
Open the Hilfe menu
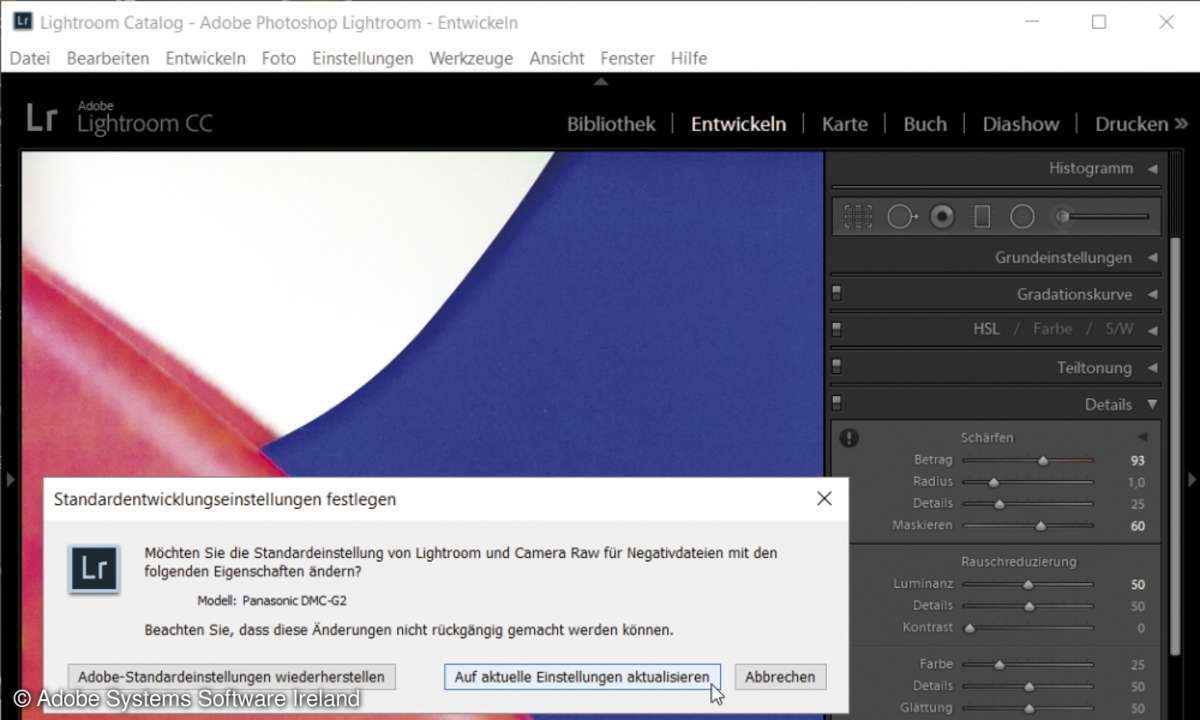click(x=689, y=58)
